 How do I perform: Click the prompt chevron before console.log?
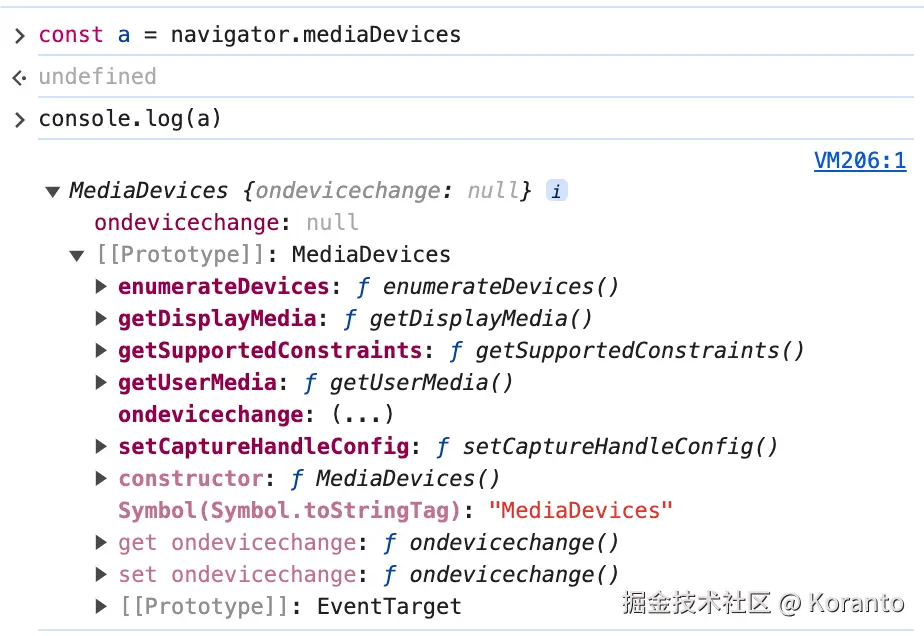tap(20, 120)
